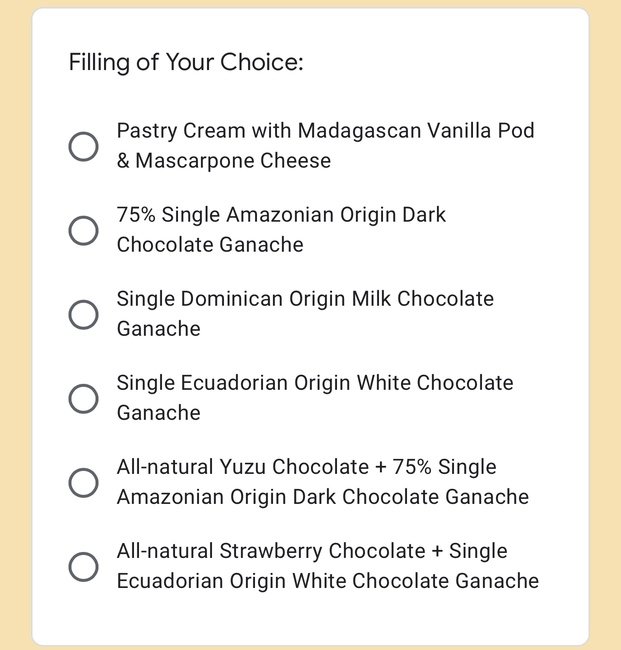The image size is (621, 650).
Task: Click the '75% Single Amazonian Origin Dark' label text
Action: click(x=281, y=216)
